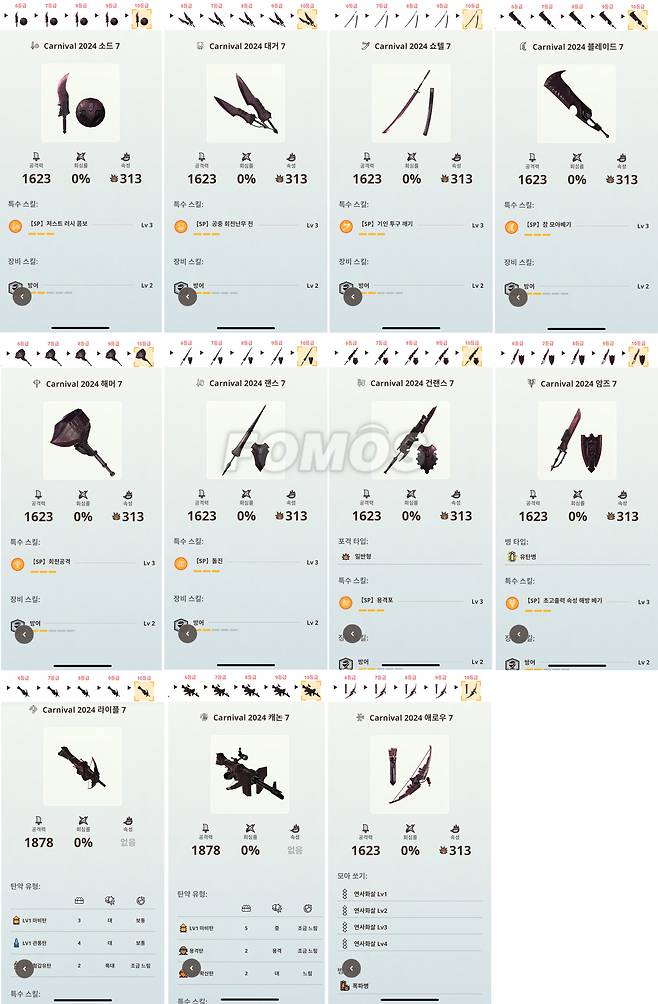This screenshot has height=1004, width=658.
Task: Select the SP 용격포 skill orange icon
Action: click(346, 603)
